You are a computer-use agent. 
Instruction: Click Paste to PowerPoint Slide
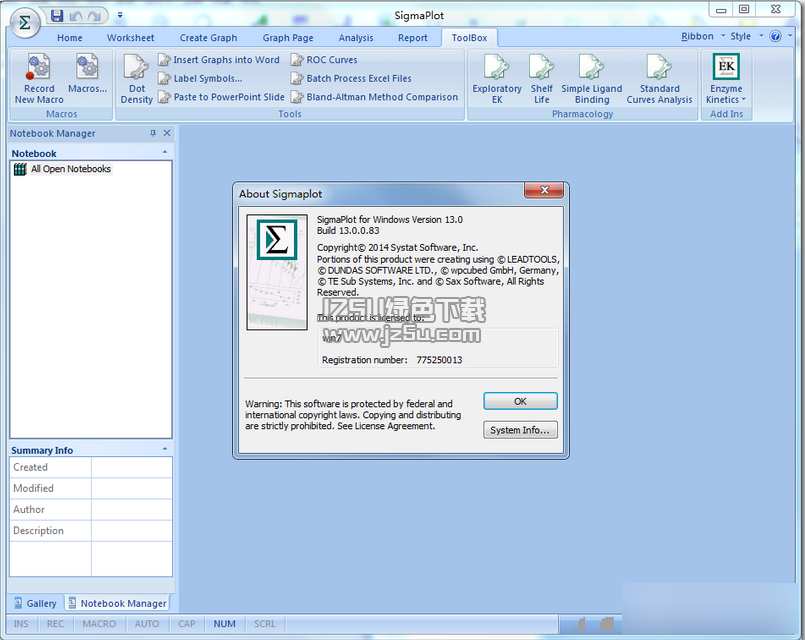[221, 97]
